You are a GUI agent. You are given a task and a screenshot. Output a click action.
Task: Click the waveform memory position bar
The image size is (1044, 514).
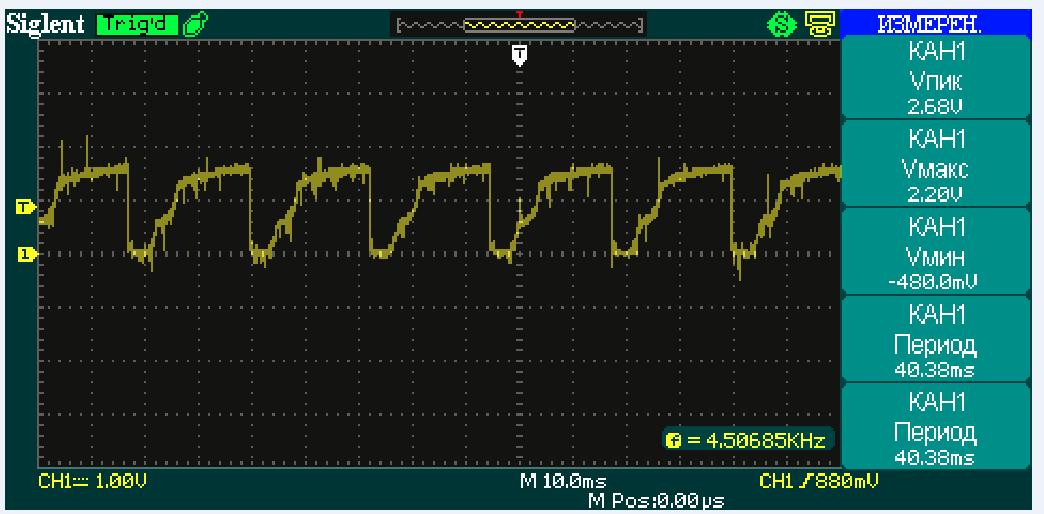click(519, 26)
